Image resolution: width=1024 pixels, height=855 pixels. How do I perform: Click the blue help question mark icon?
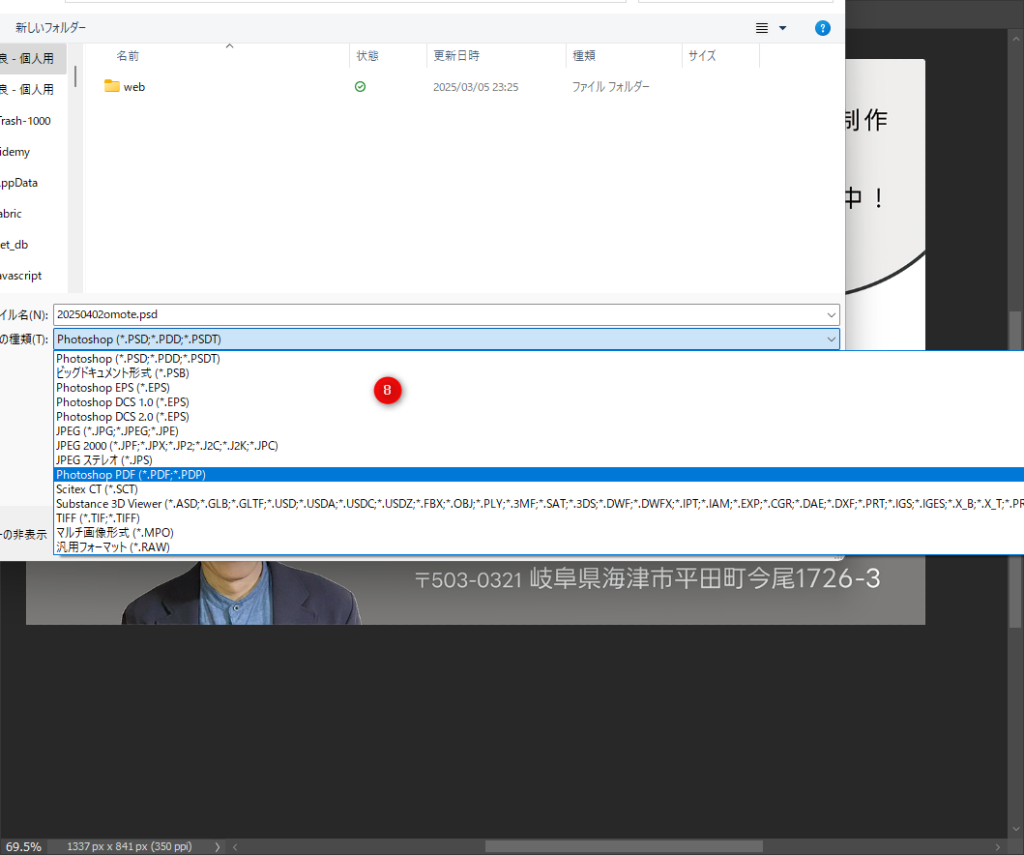tap(822, 28)
